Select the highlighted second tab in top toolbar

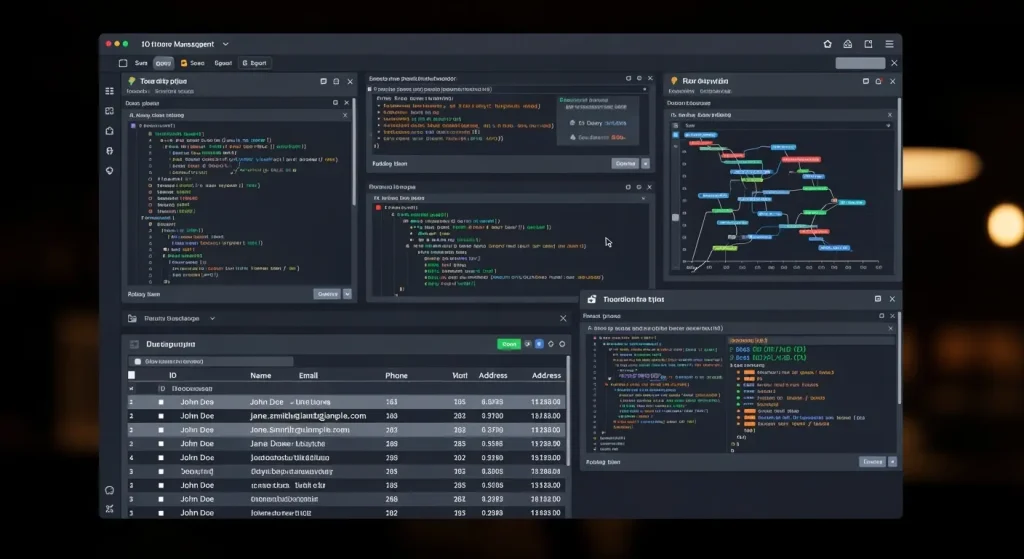tap(163, 63)
